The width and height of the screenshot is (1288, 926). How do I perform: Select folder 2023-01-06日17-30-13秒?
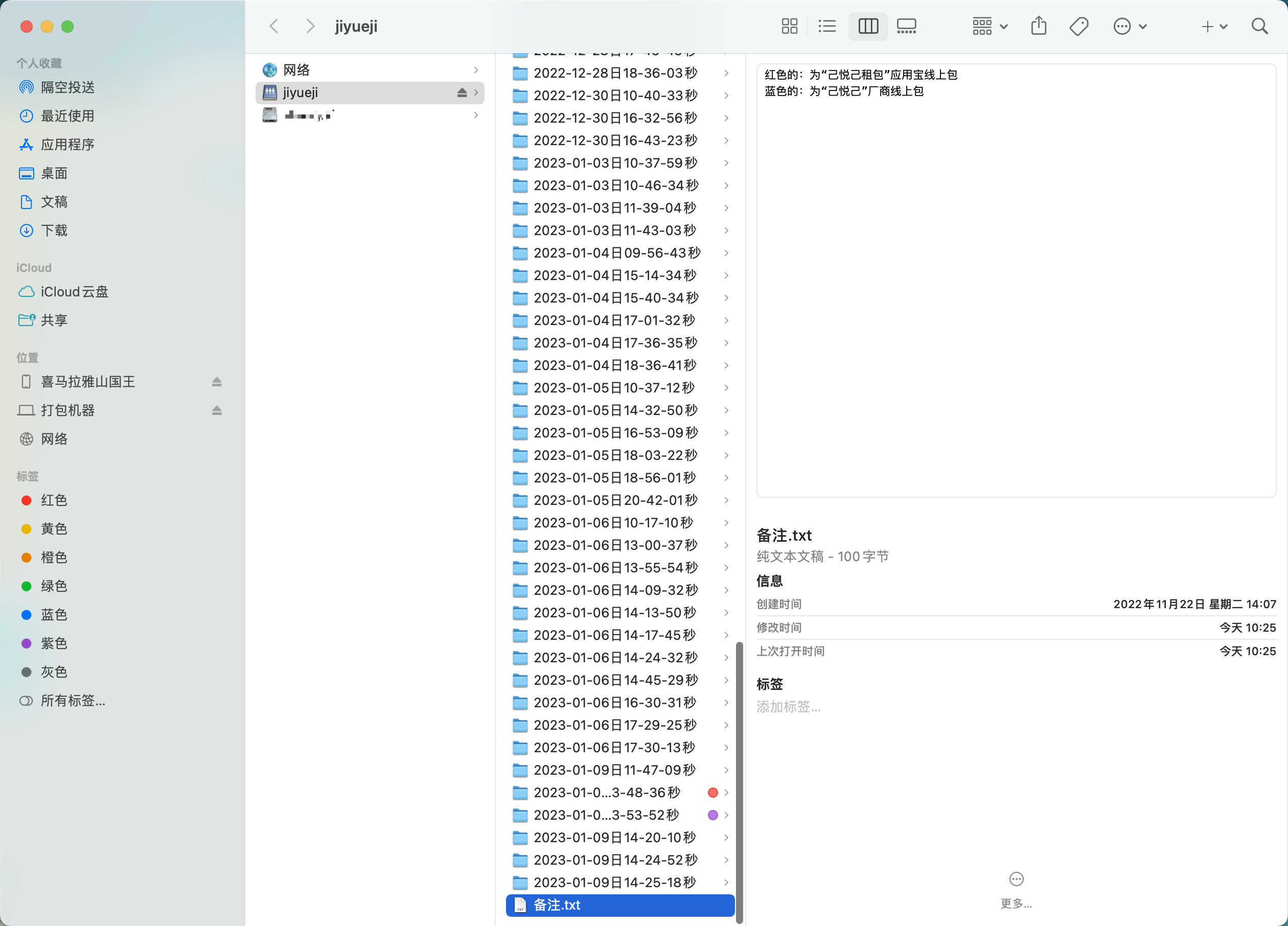coord(620,748)
